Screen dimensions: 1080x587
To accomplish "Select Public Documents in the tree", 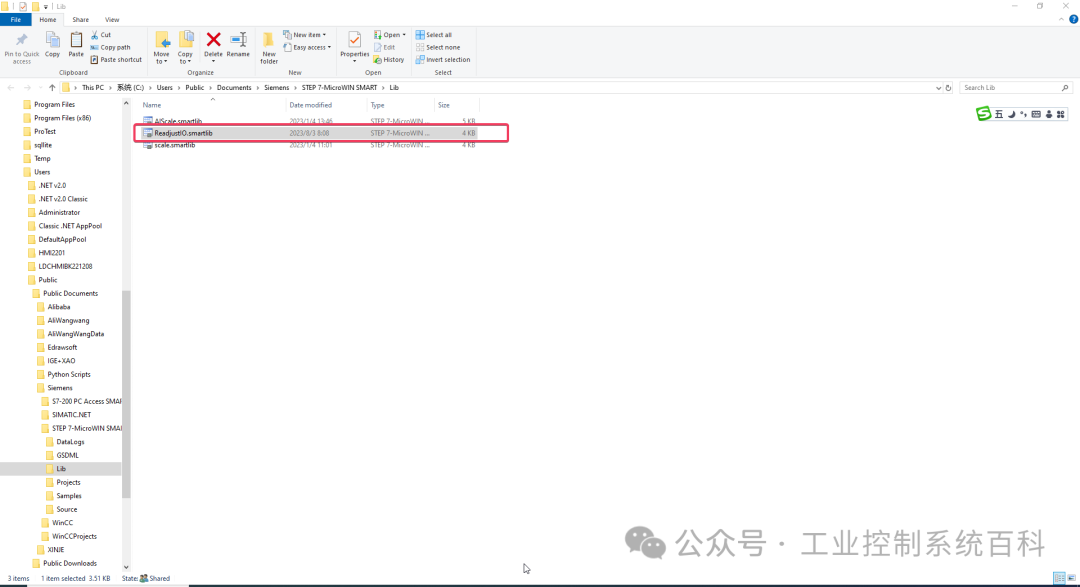I will 70,294.
